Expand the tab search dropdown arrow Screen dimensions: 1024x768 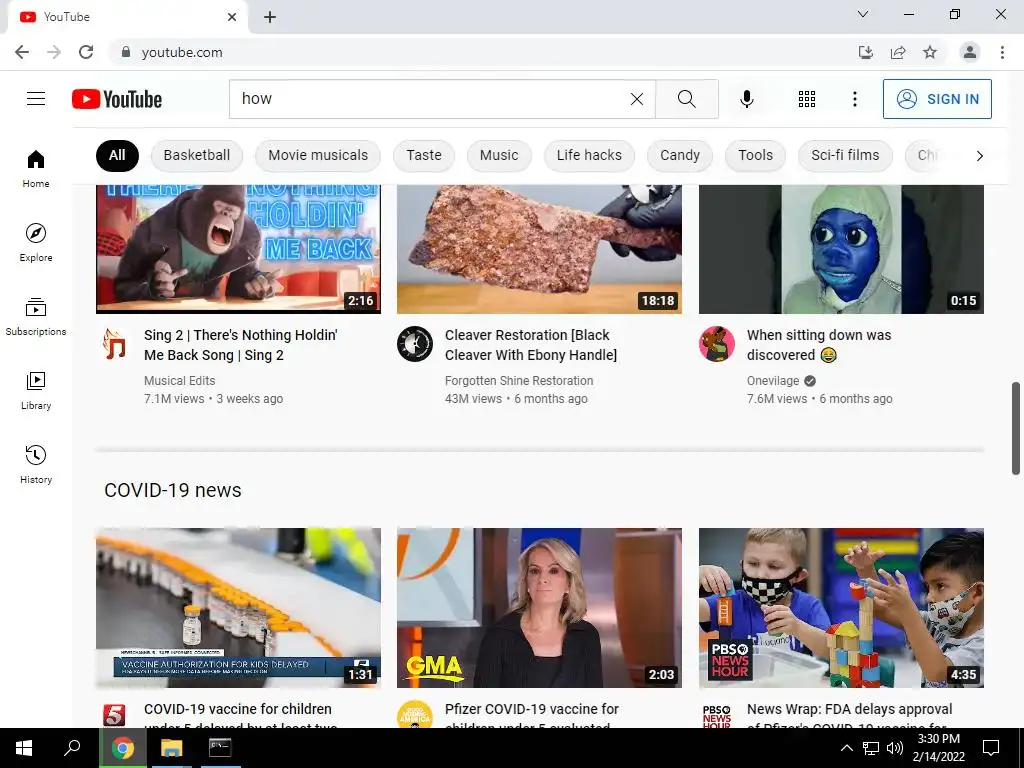point(863,14)
